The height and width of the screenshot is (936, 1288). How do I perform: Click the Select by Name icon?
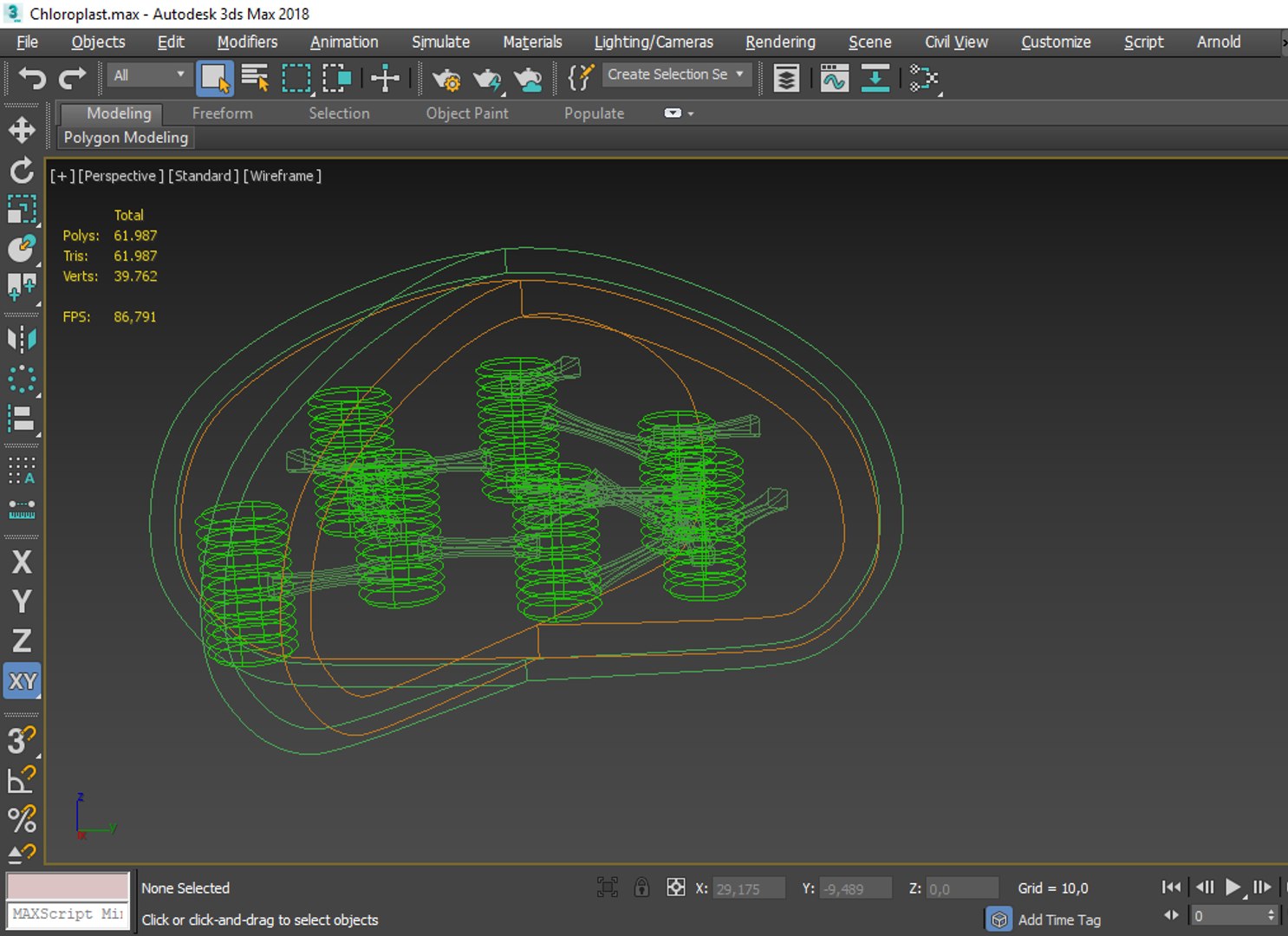255,79
